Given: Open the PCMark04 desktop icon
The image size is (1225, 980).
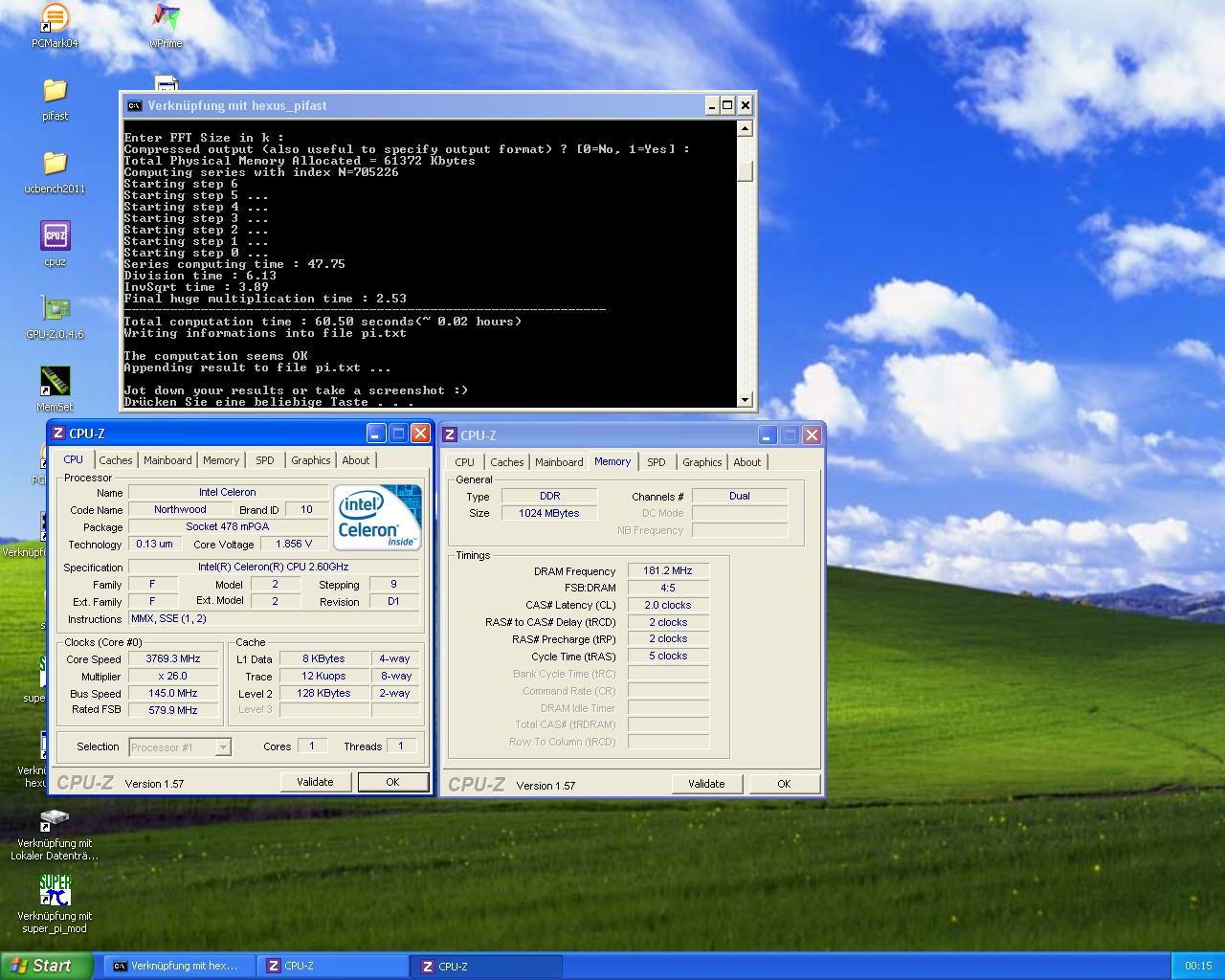Looking at the screenshot, I should 55,25.
